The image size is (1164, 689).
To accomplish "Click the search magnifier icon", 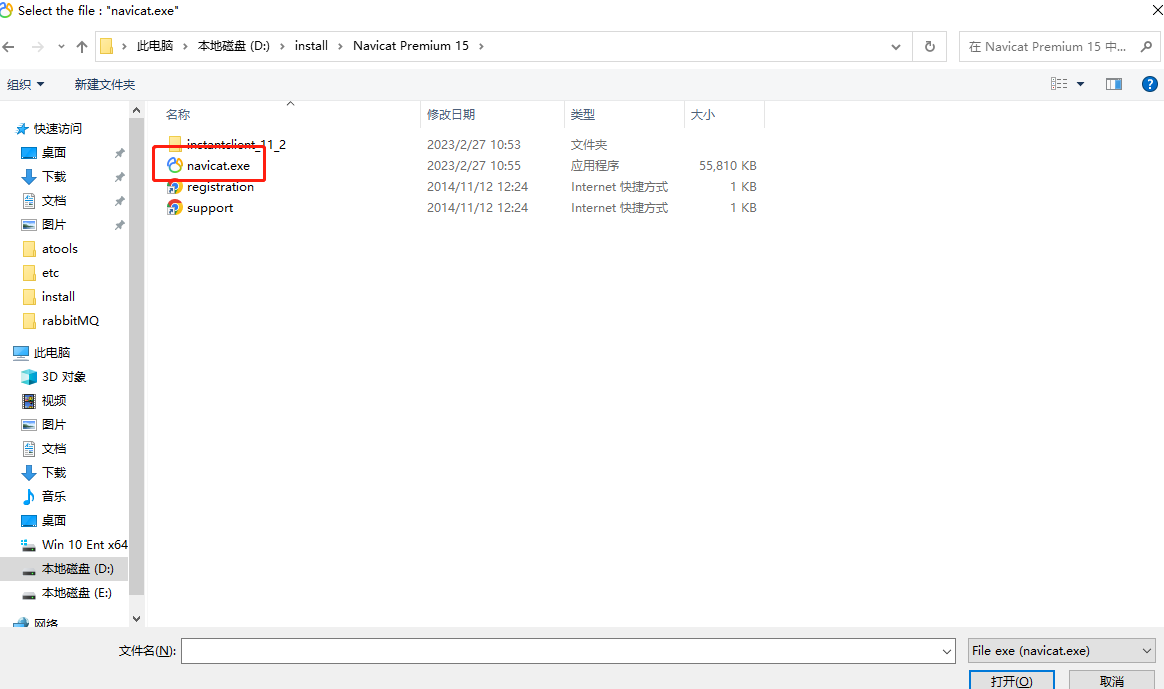I will [1146, 47].
